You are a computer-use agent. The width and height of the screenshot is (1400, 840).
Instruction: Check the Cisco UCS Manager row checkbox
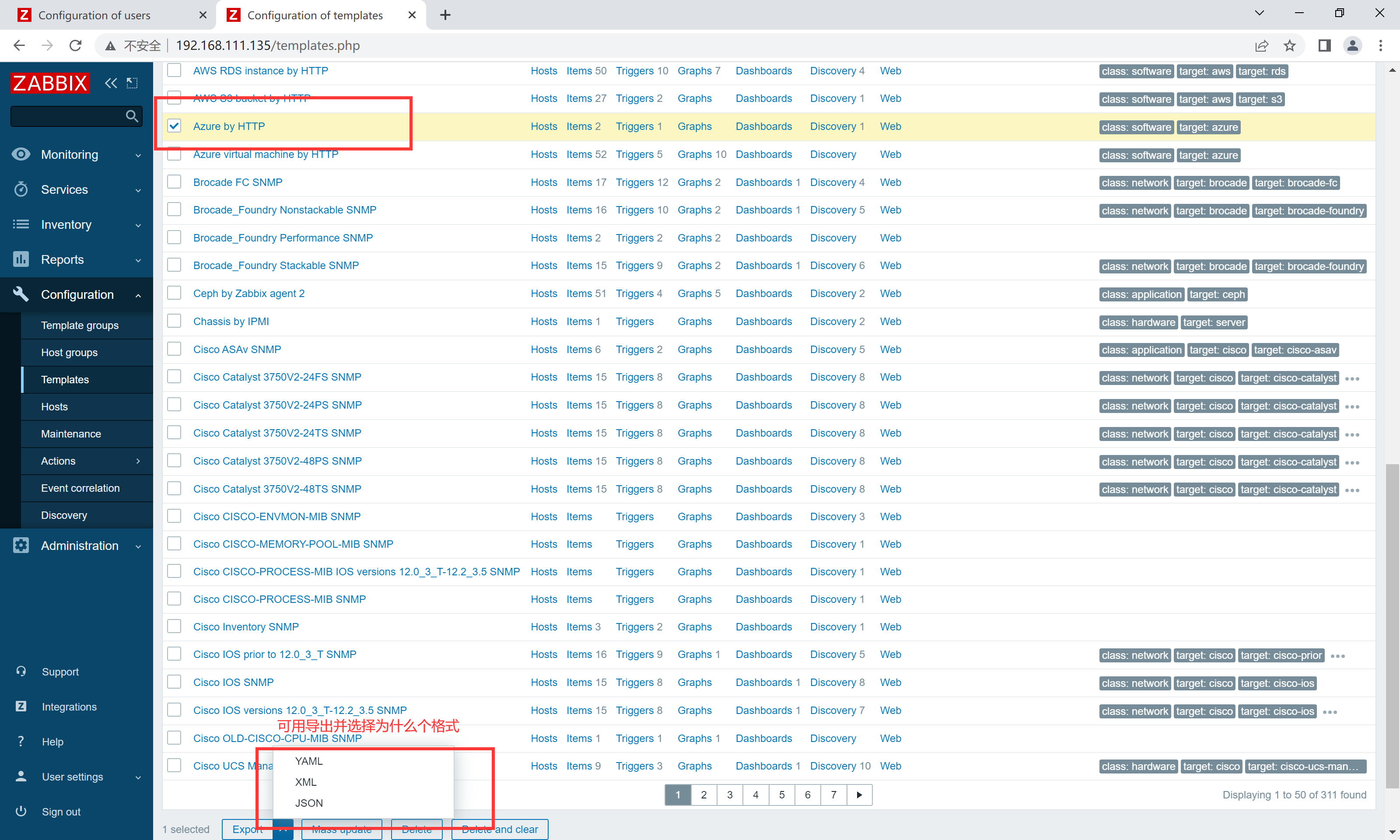[174, 765]
